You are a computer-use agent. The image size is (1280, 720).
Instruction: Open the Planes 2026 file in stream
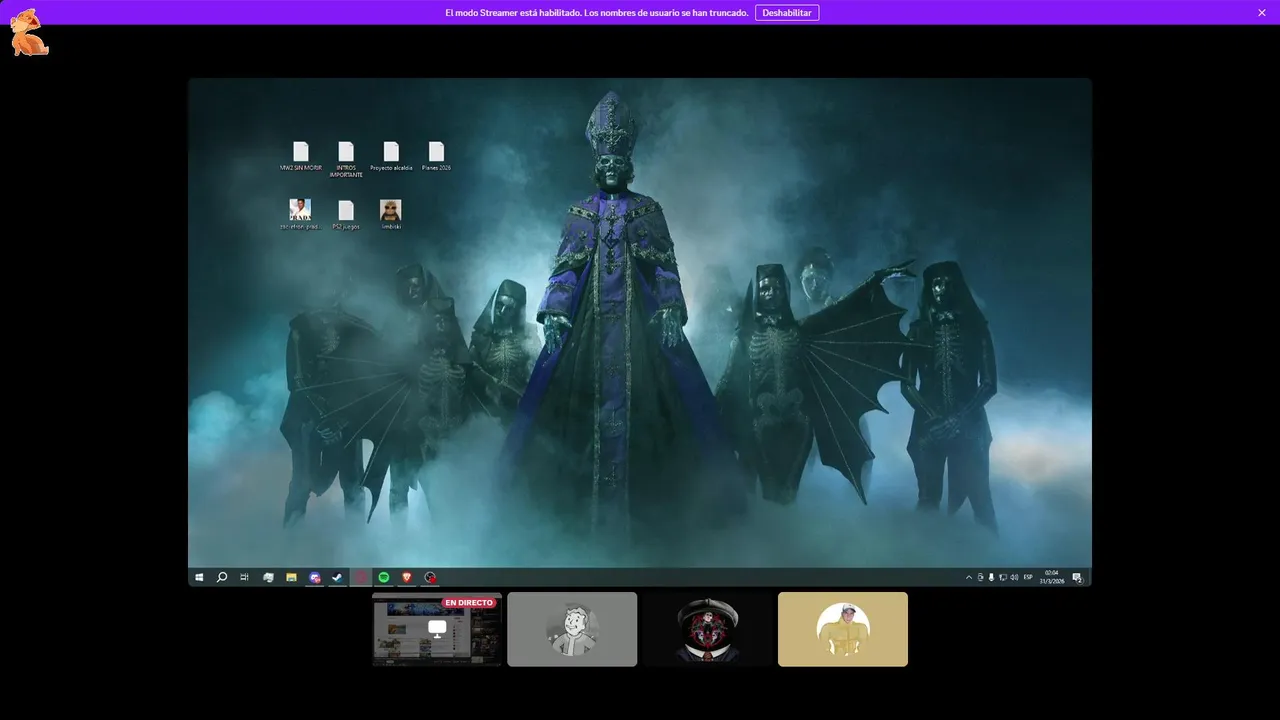436,156
